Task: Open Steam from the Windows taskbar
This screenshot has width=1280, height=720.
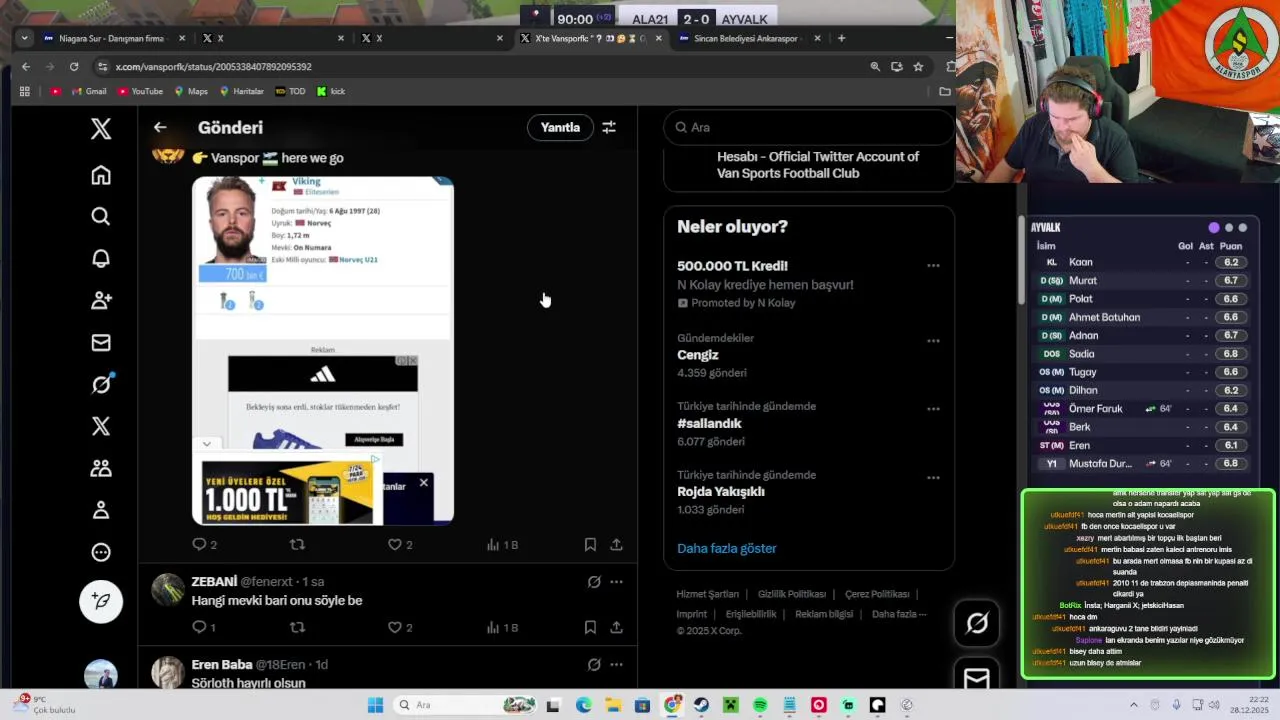Action: coord(702,705)
